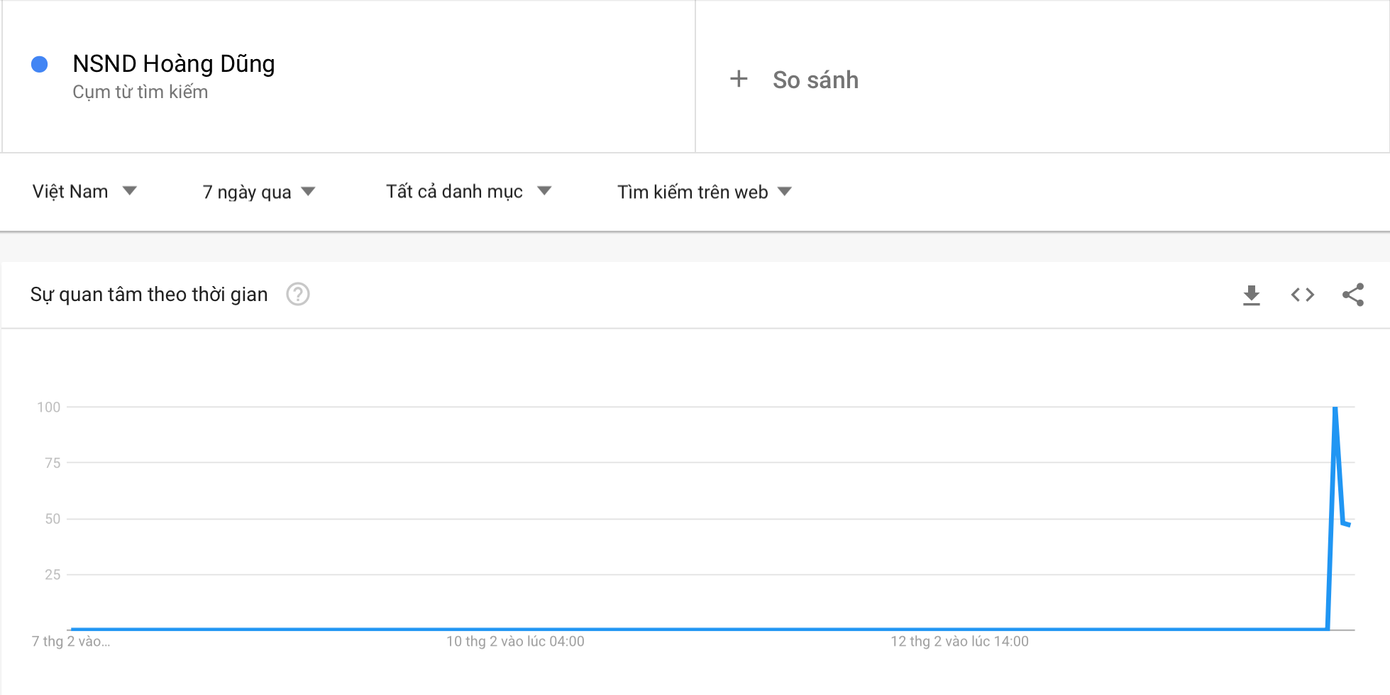Click the 100 value on the y-axis
The height and width of the screenshot is (695, 1390).
pyautogui.click(x=49, y=407)
